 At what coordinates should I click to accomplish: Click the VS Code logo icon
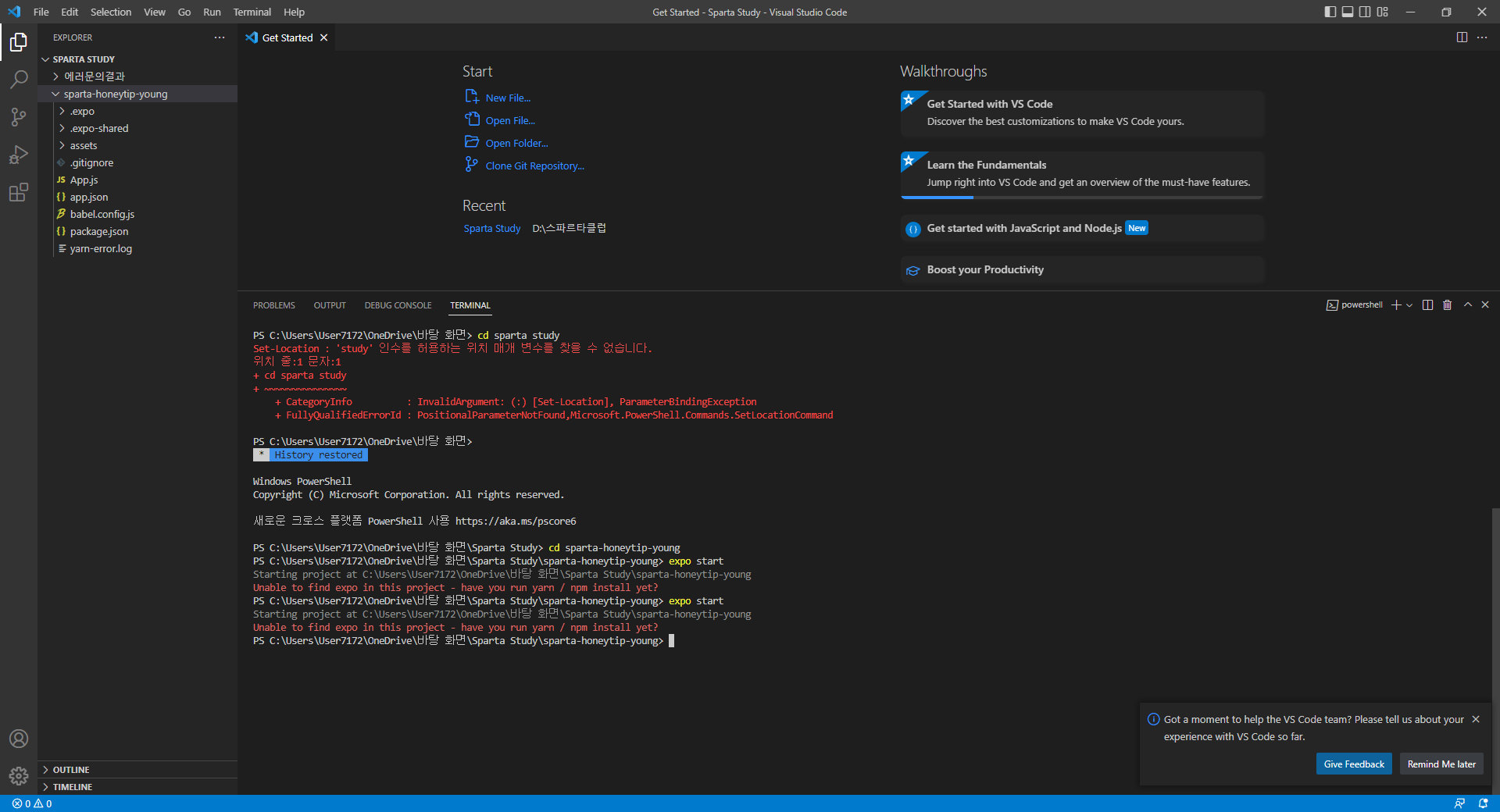coord(14,12)
